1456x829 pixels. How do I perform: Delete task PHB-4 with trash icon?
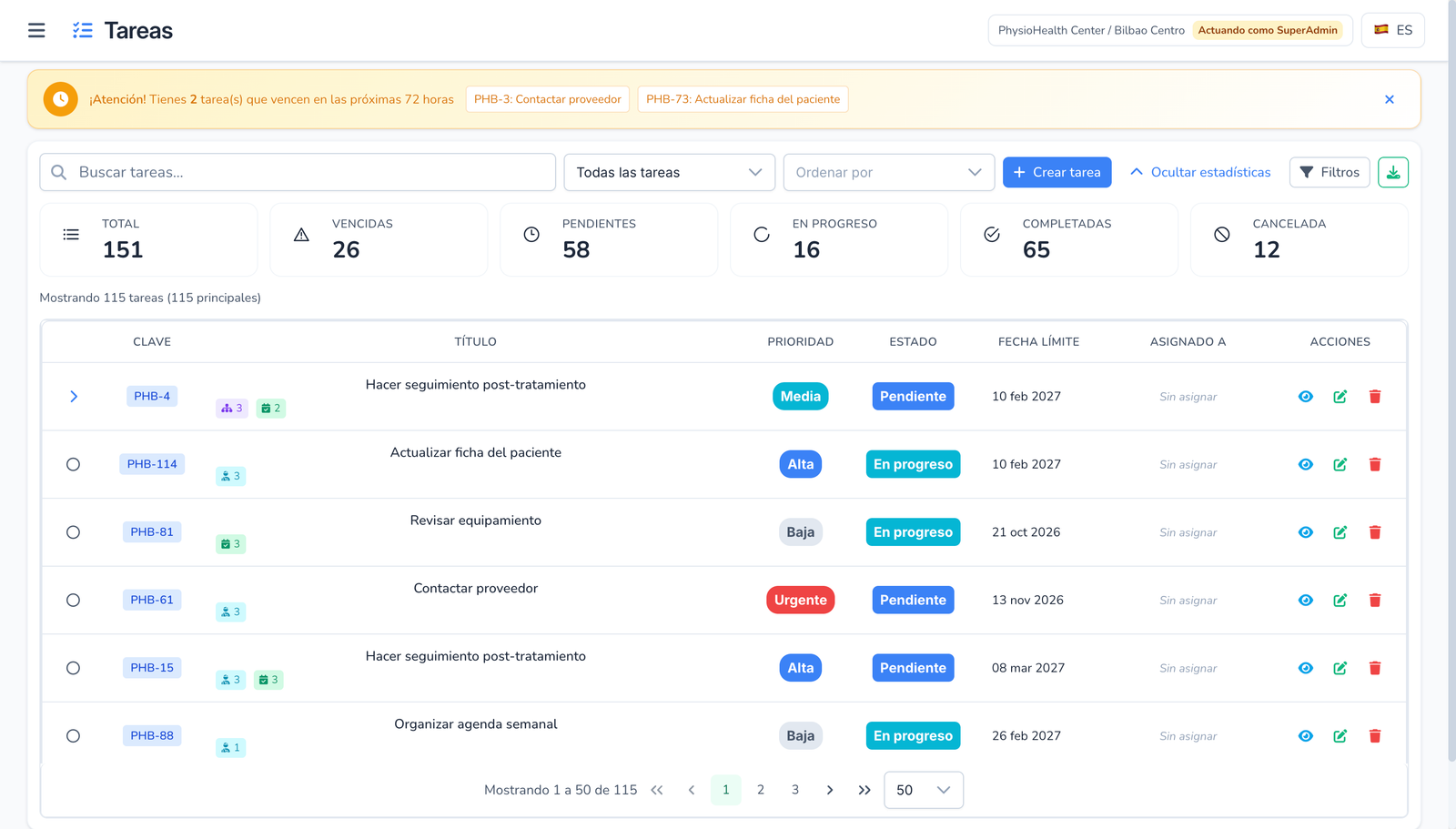tap(1374, 397)
